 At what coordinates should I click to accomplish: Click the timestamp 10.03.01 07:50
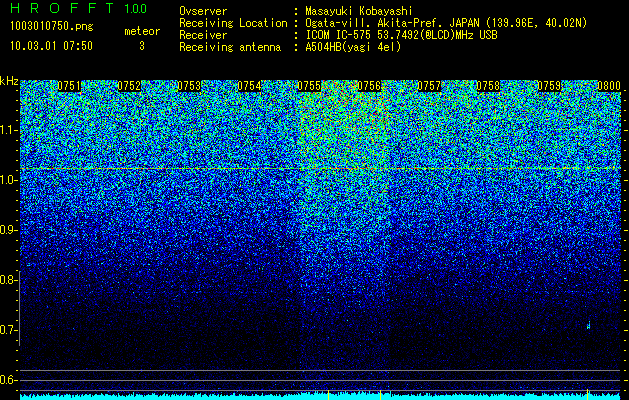(x=51, y=46)
